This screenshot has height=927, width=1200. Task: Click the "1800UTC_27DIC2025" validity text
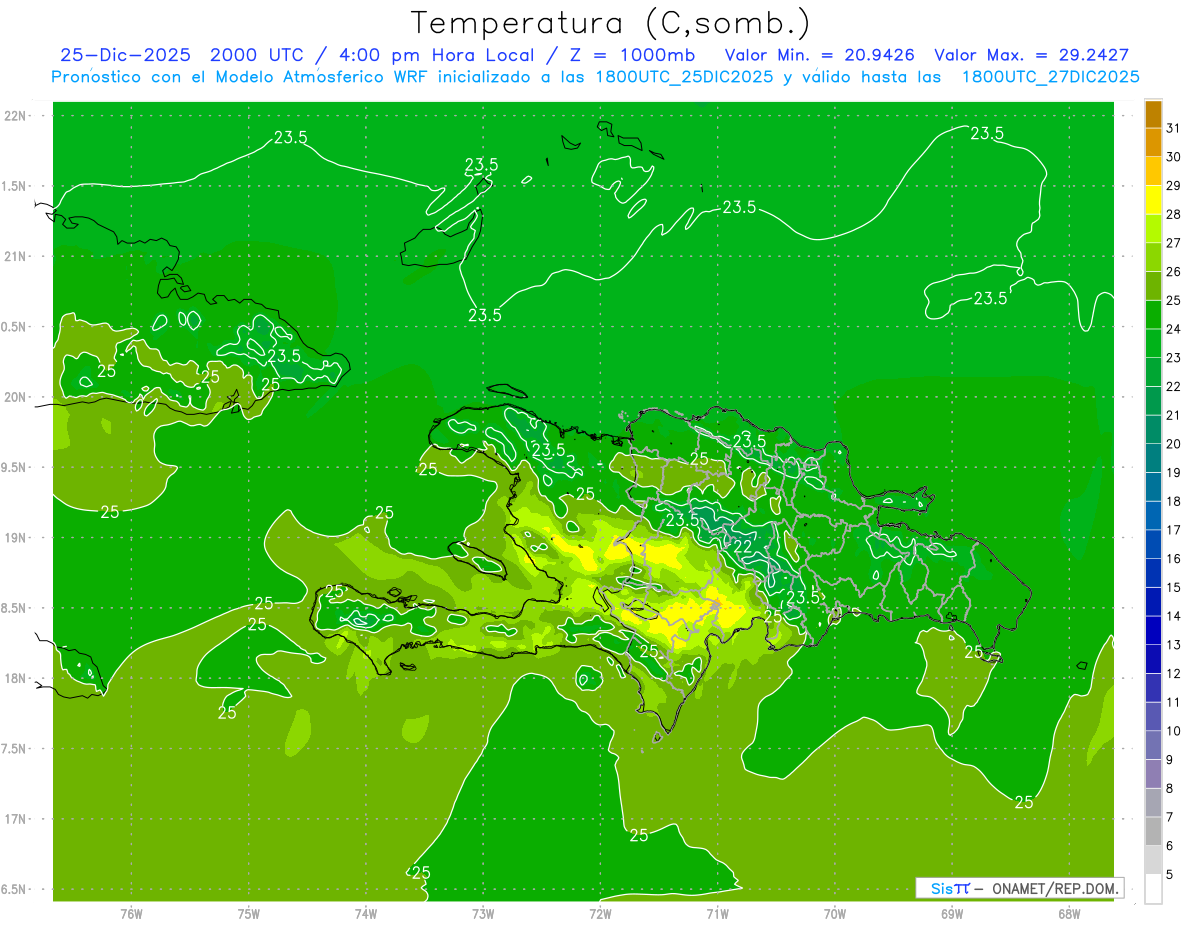click(1050, 77)
